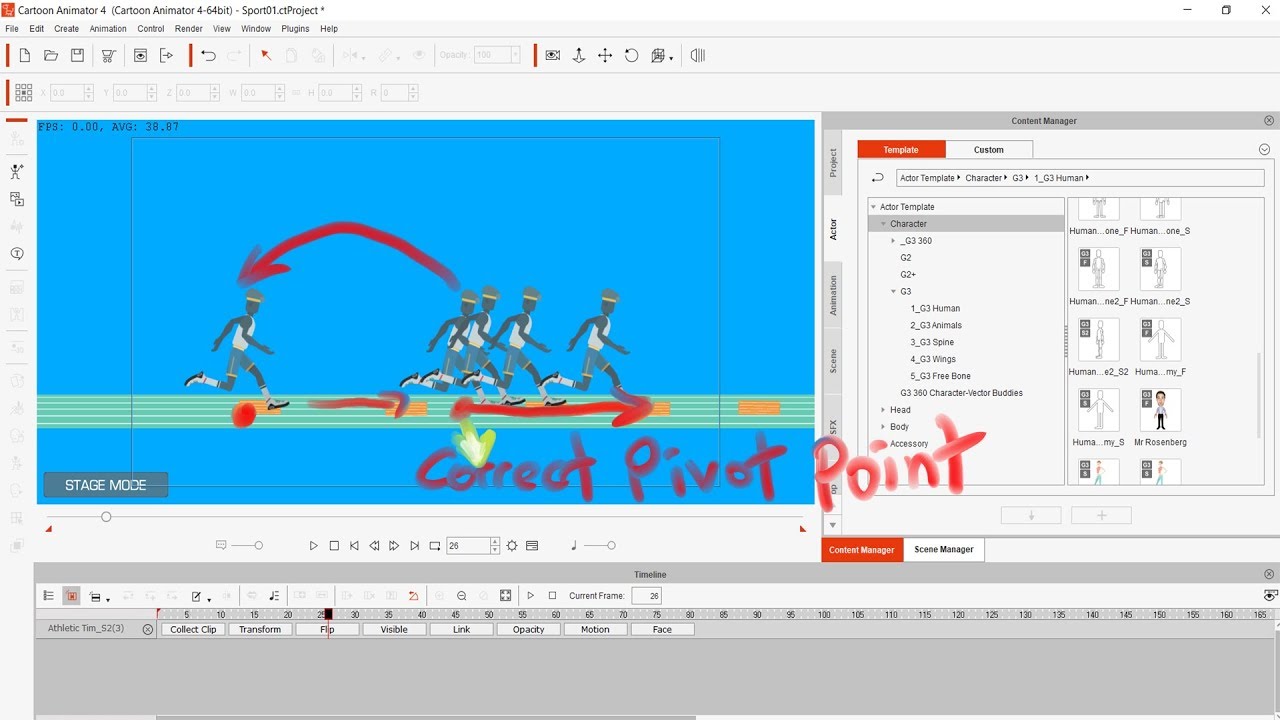The height and width of the screenshot is (720, 1280).
Task: Select the four-arrow Move tool
Action: coord(605,56)
